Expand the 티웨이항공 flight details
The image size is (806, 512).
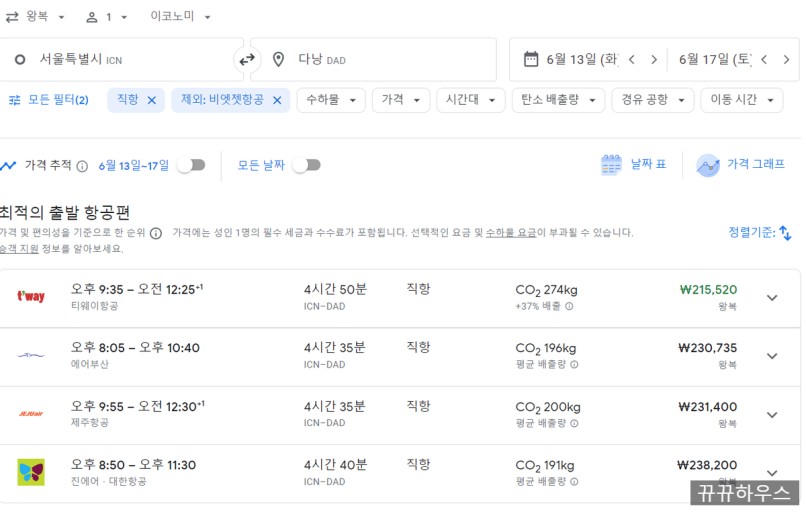pos(772,298)
